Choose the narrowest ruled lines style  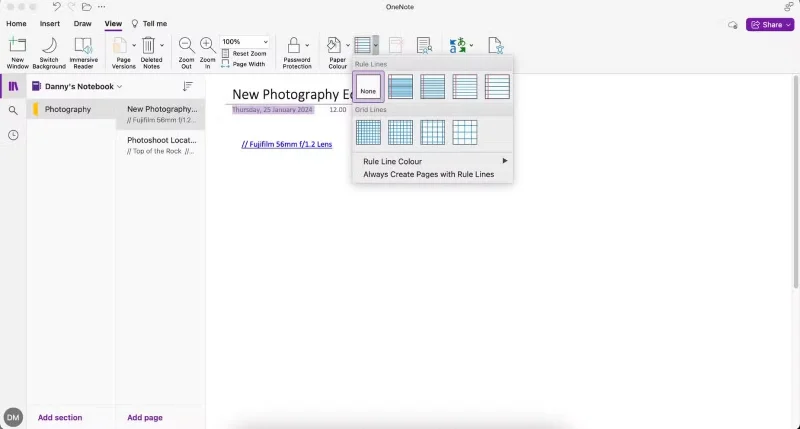point(401,87)
